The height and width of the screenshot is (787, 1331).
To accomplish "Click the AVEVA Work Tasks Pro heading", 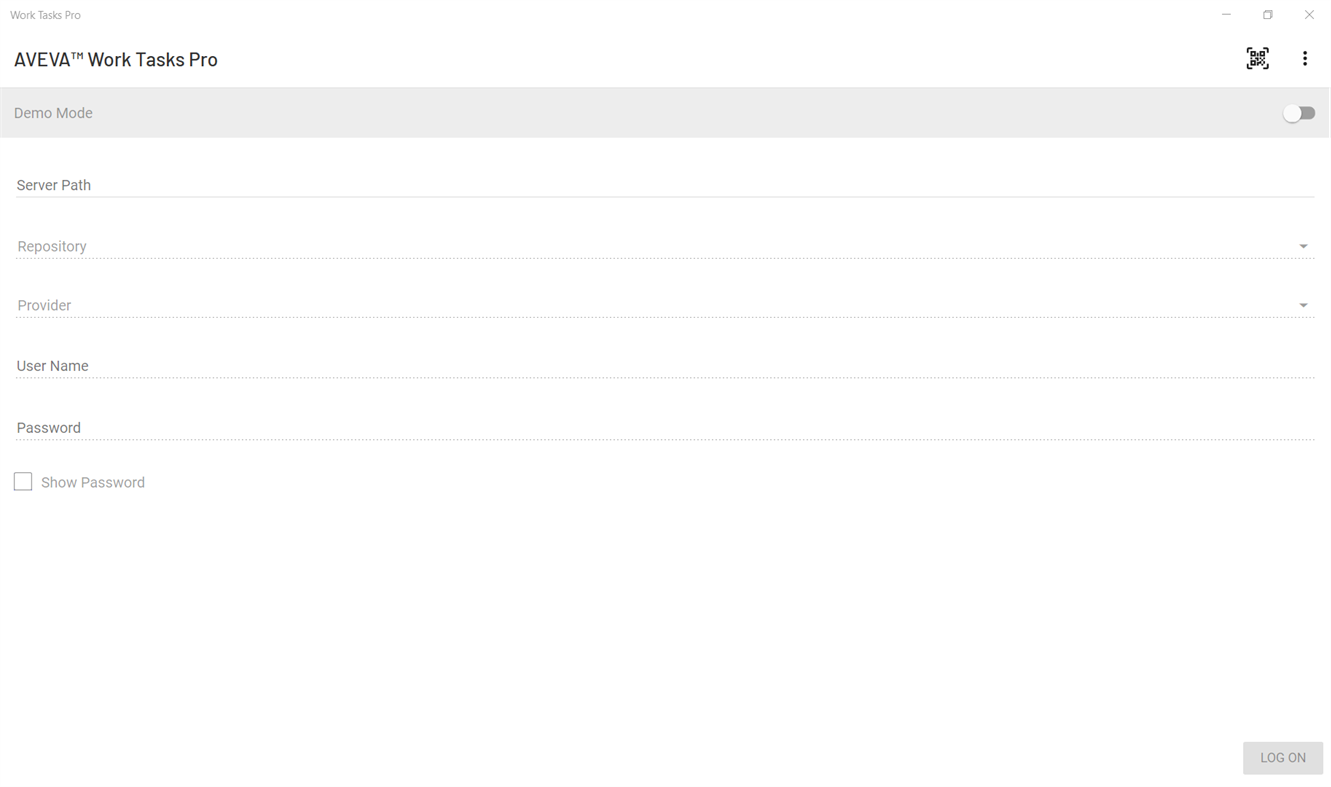I will 116,60.
